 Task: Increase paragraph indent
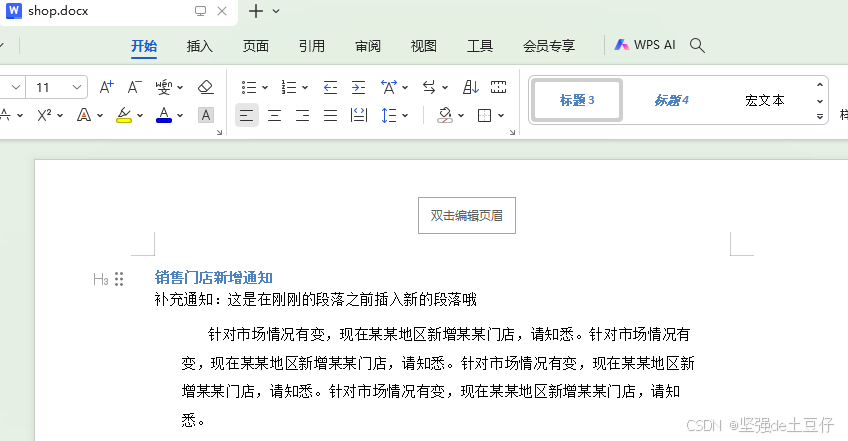[x=358, y=87]
